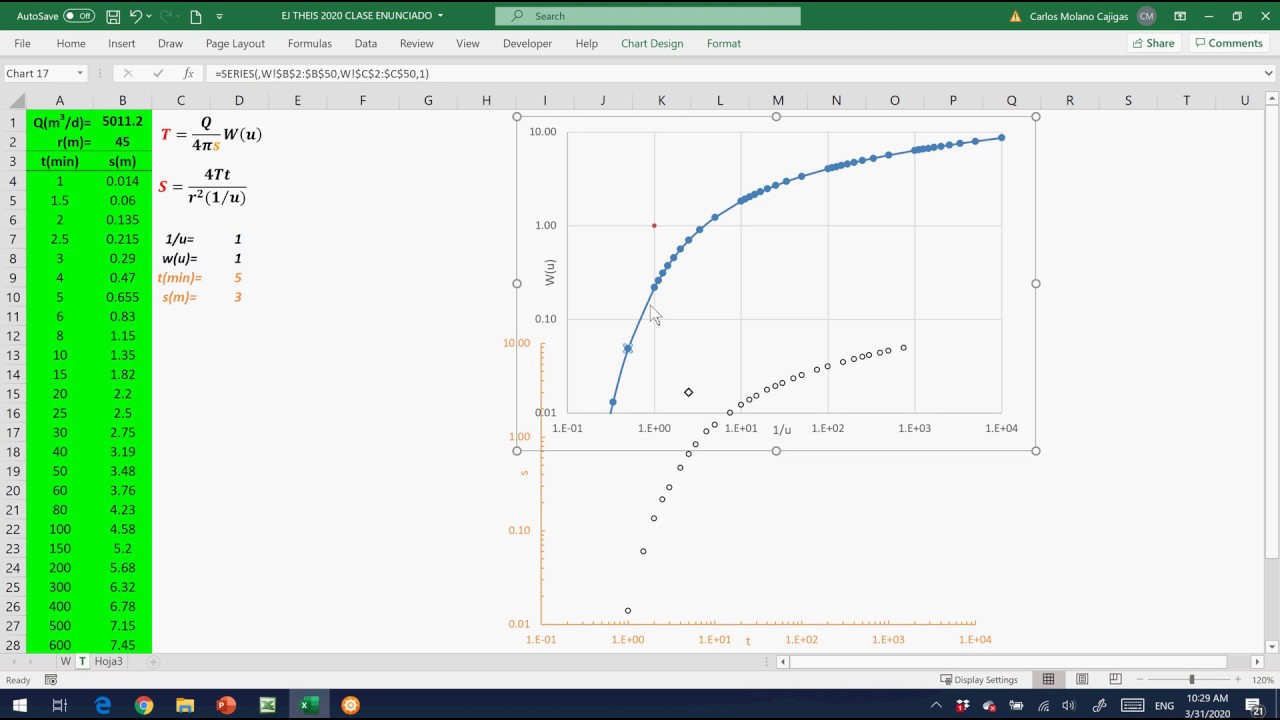Viewport: 1280px width, 720px height.
Task: Open the undo history dropdown arrow
Action: coord(150,16)
